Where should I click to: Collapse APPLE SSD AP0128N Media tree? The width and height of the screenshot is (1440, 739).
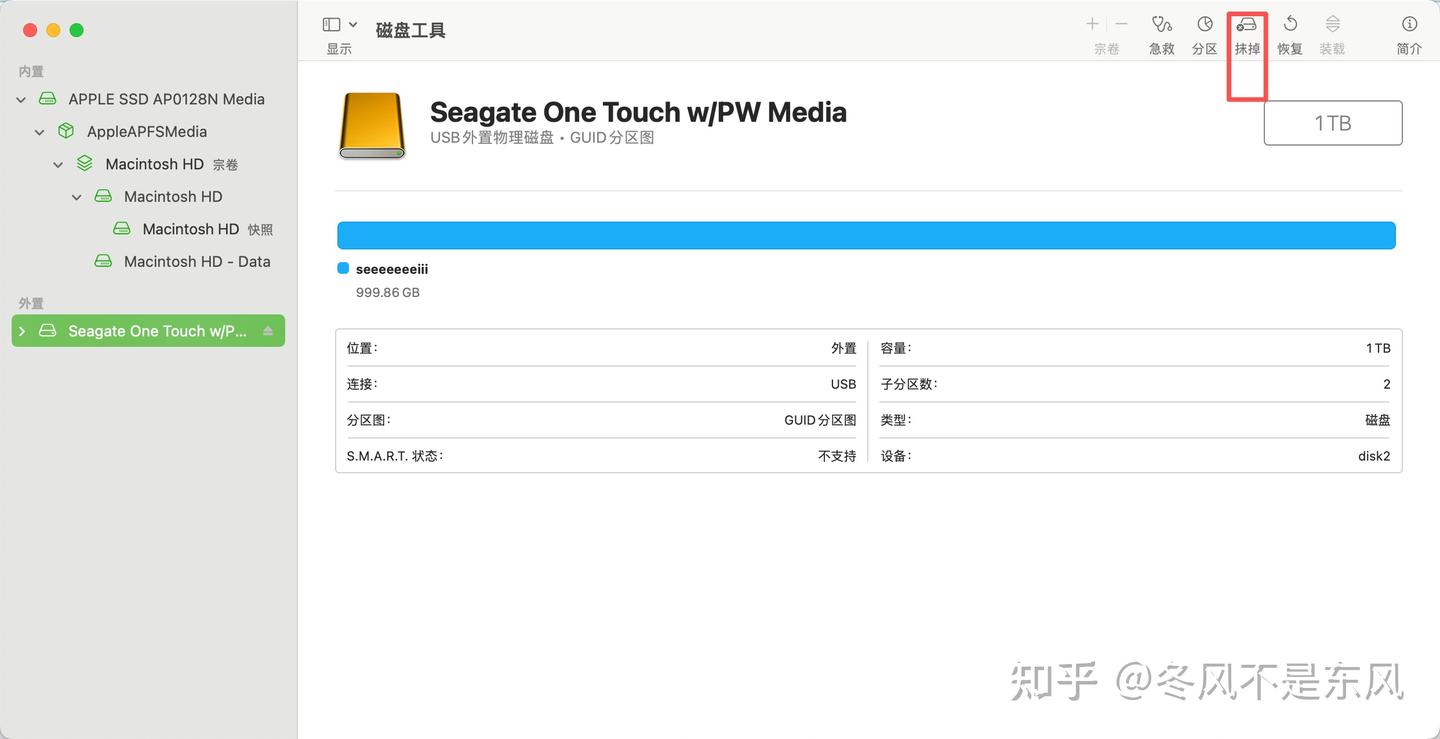21,99
